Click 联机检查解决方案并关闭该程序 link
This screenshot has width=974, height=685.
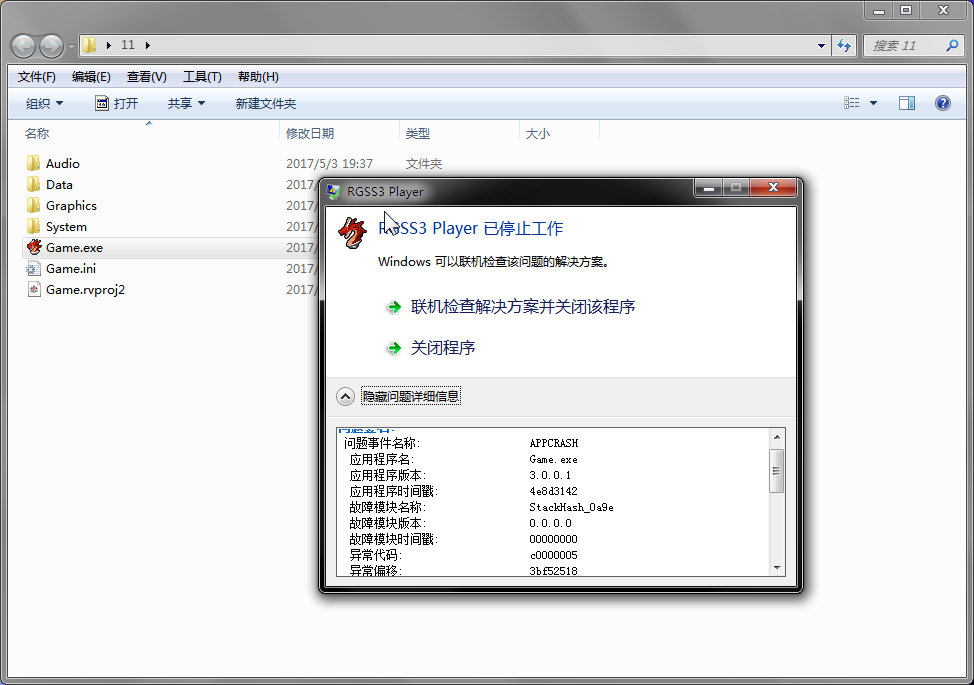point(522,307)
